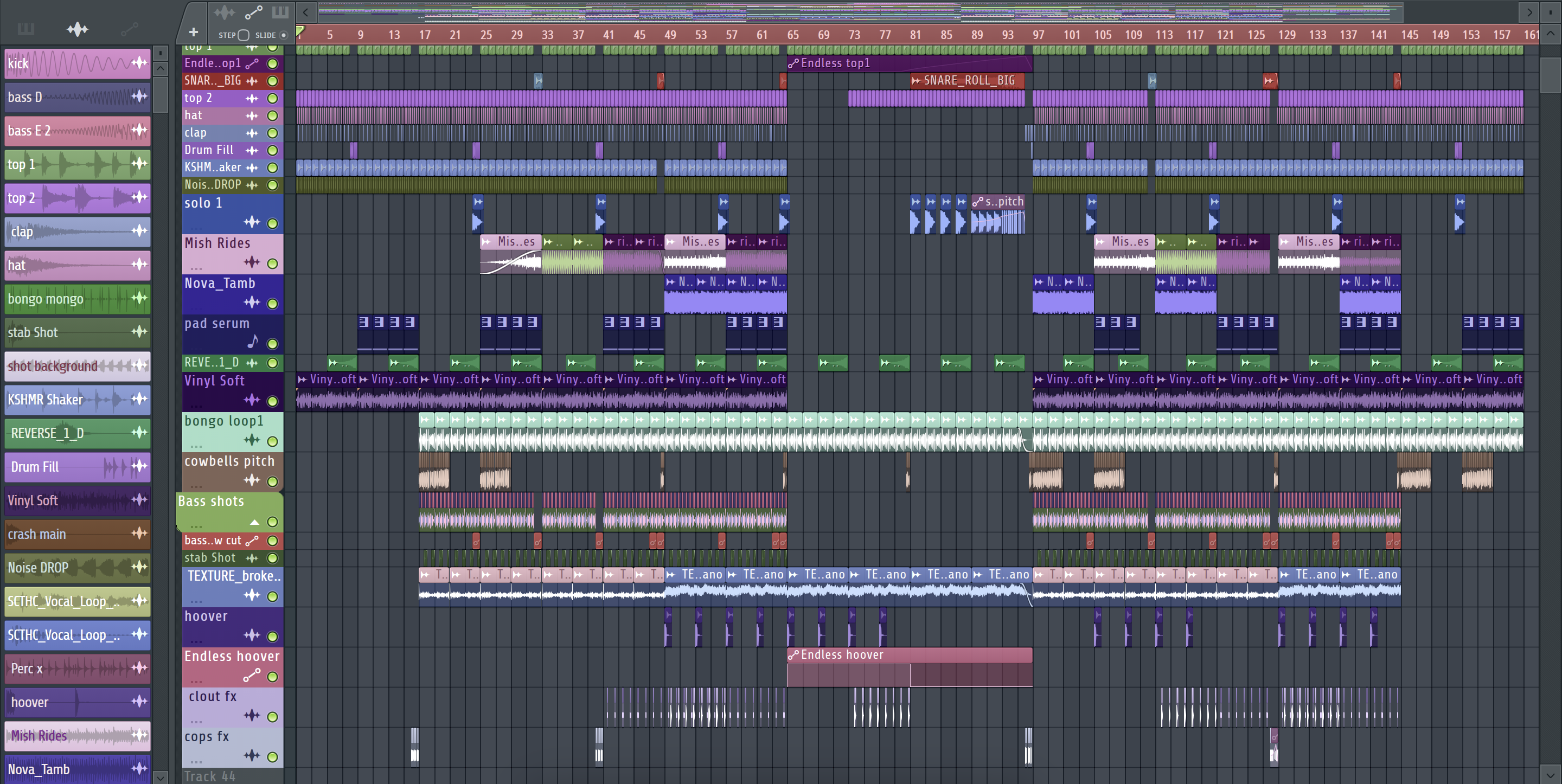
Task: Mute the hat track
Action: coord(273,115)
